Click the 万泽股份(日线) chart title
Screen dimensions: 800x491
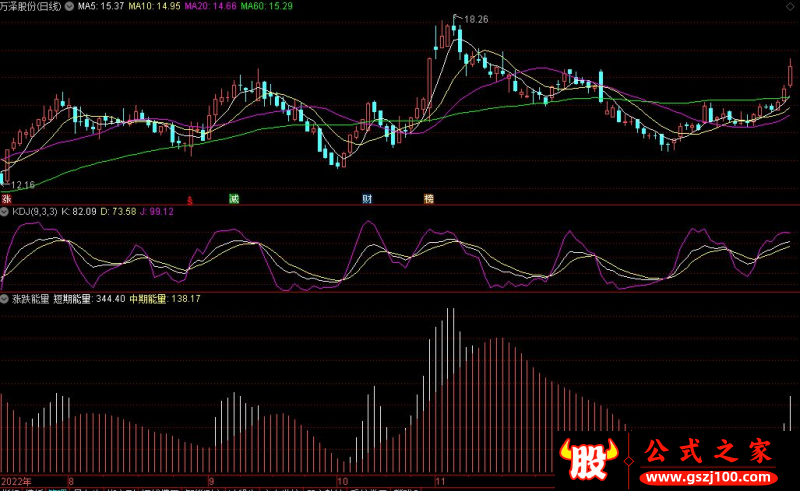click(x=33, y=7)
